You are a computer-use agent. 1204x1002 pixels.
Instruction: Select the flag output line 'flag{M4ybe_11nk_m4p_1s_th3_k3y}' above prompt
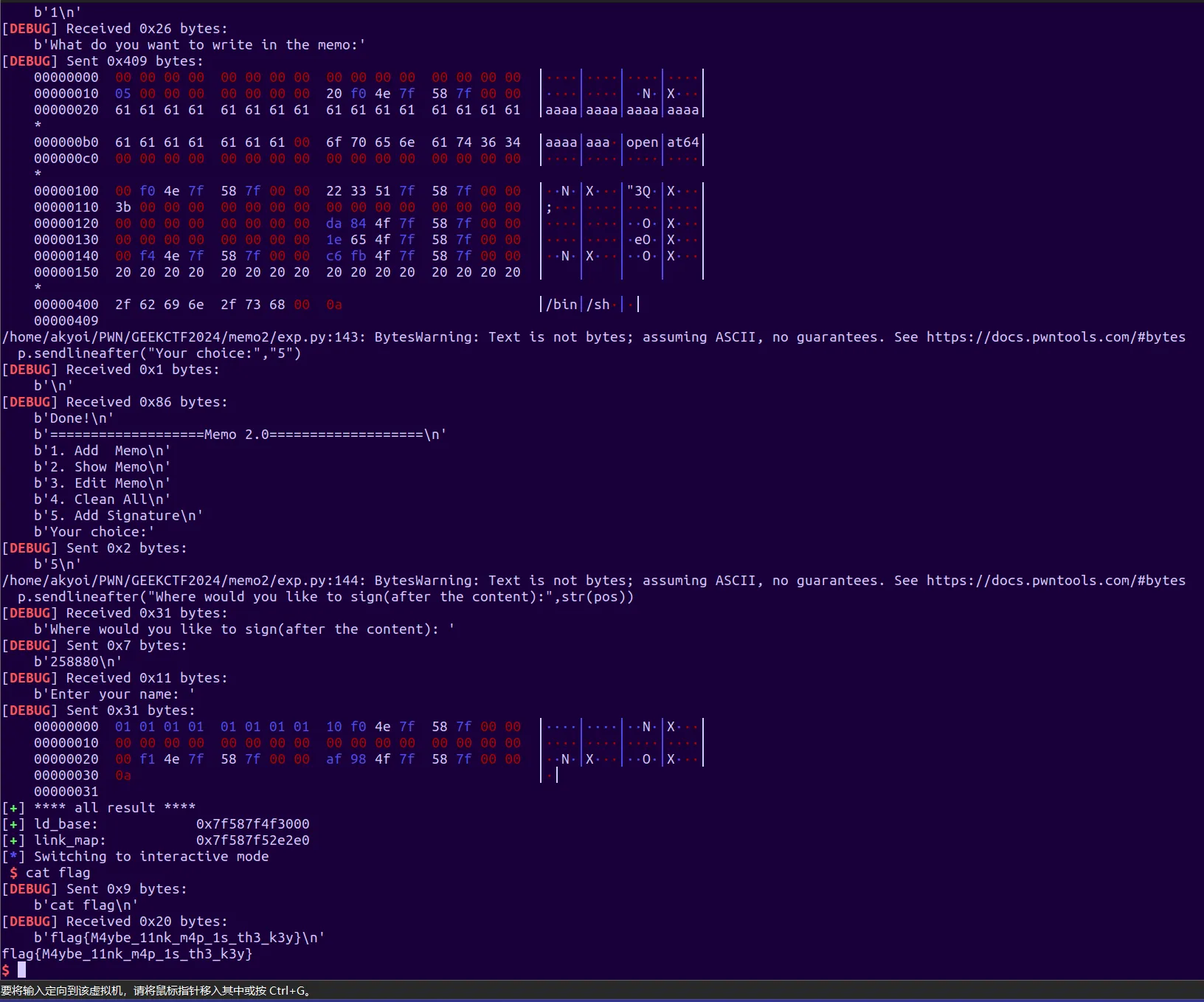[x=128, y=953]
